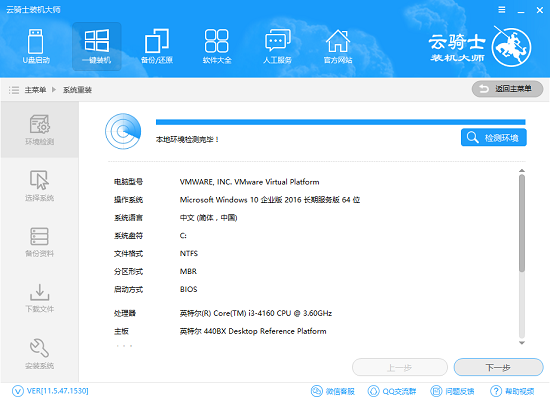Image resolution: width=550 pixels, height=400 pixels.
Task: Click the info list scrollbar thumb
Action: (522, 223)
